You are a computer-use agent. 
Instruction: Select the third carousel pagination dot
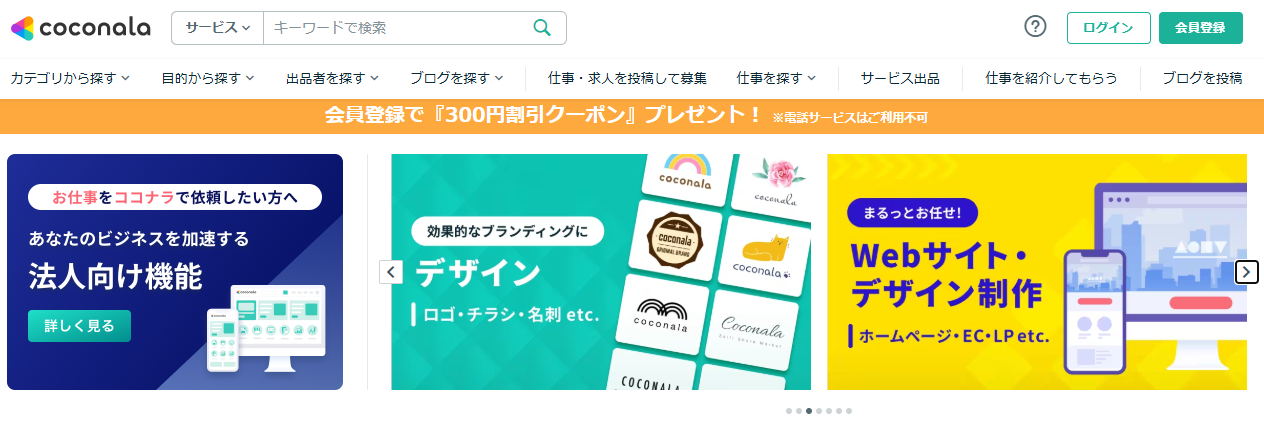(x=809, y=411)
